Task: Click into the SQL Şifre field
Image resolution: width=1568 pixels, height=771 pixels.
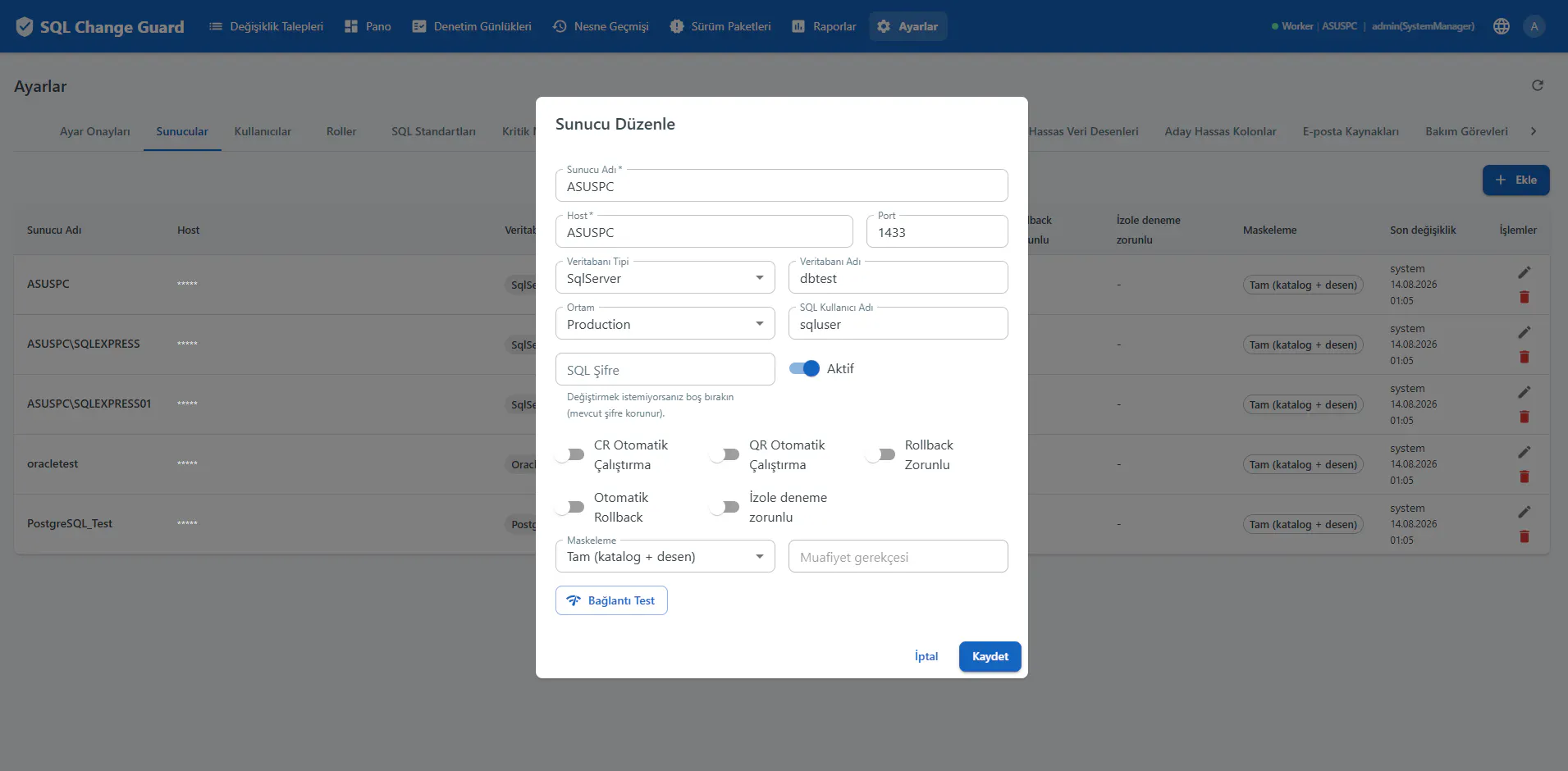Action: 665,369
